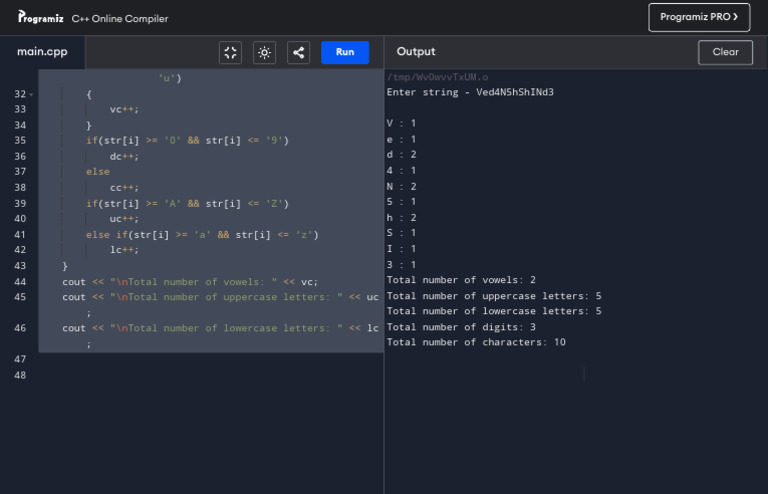Open the share code icon
This screenshot has height=494, width=768.
click(x=298, y=53)
